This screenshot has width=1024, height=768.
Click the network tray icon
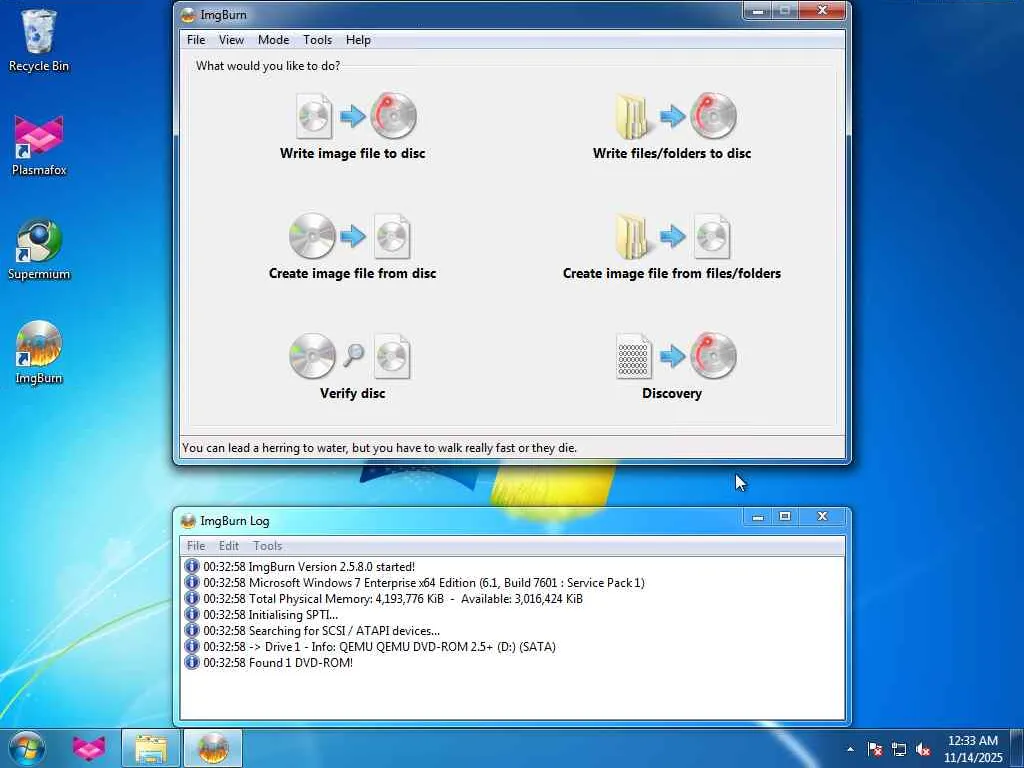pos(899,749)
